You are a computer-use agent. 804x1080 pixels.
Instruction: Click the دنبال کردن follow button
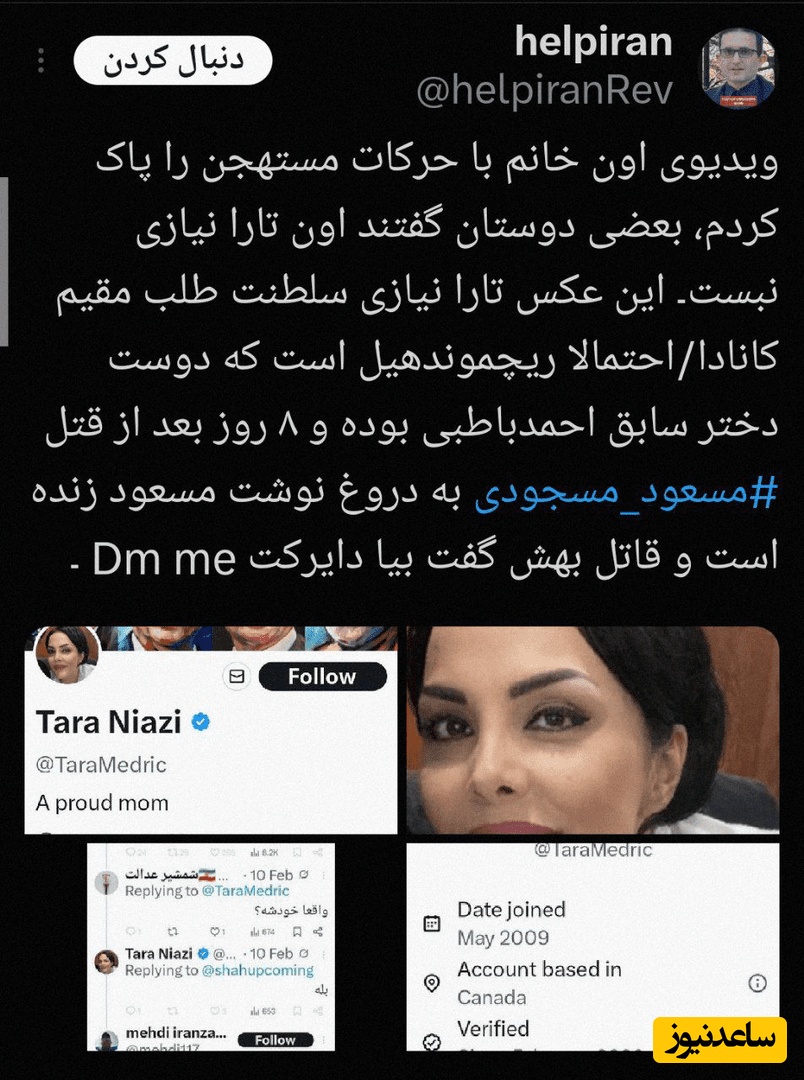(x=173, y=61)
